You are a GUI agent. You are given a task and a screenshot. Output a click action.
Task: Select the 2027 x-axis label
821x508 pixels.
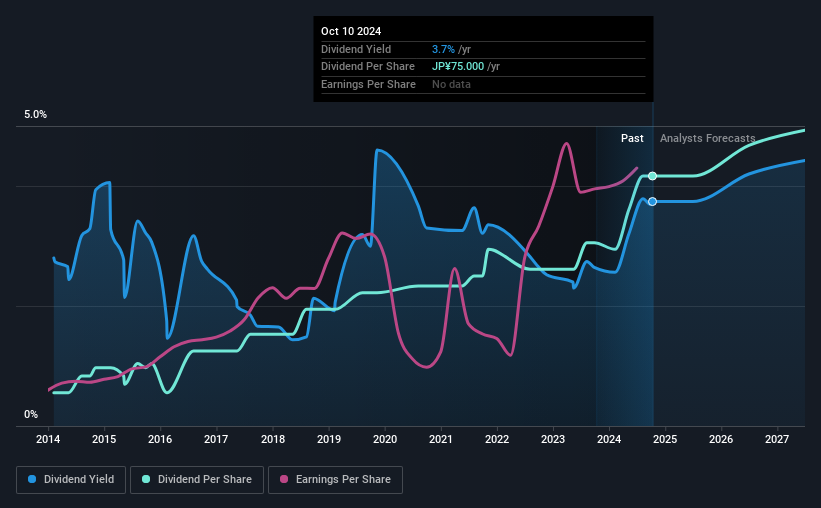point(777,439)
